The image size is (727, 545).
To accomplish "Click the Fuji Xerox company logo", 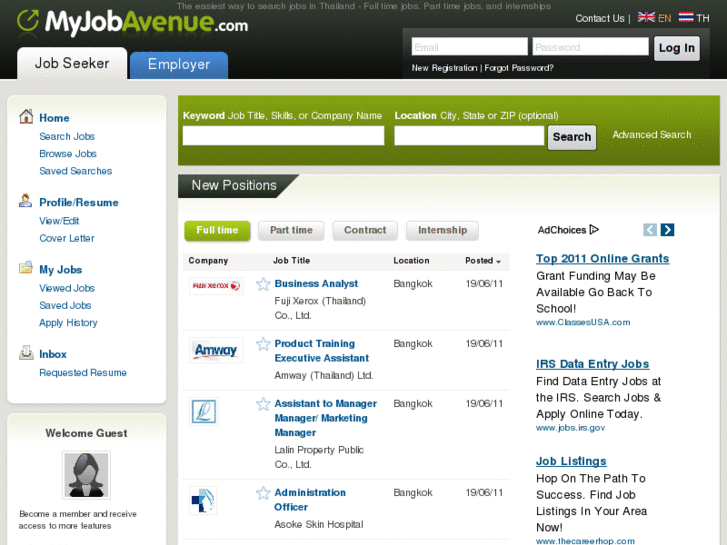I will coord(216,286).
